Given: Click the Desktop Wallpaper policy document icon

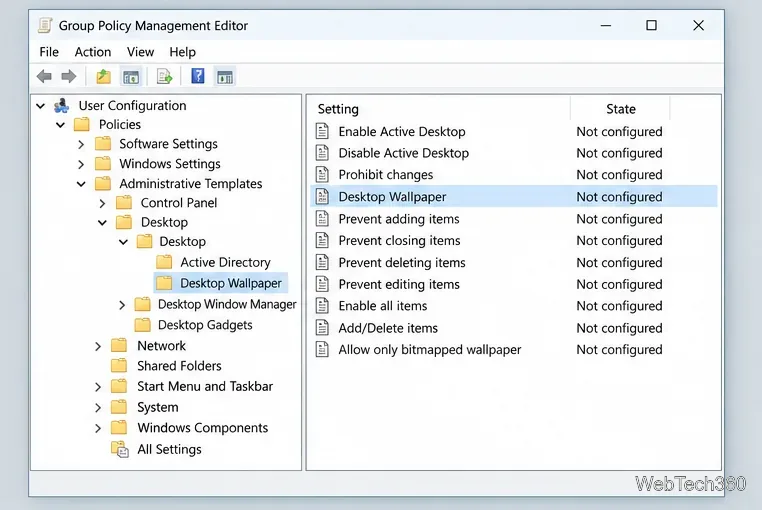Looking at the screenshot, I should (322, 196).
